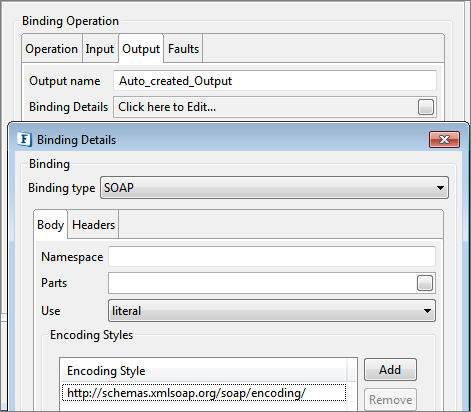This screenshot has width=471, height=412.
Task: Click the Remove encoding style button
Action: click(x=390, y=399)
